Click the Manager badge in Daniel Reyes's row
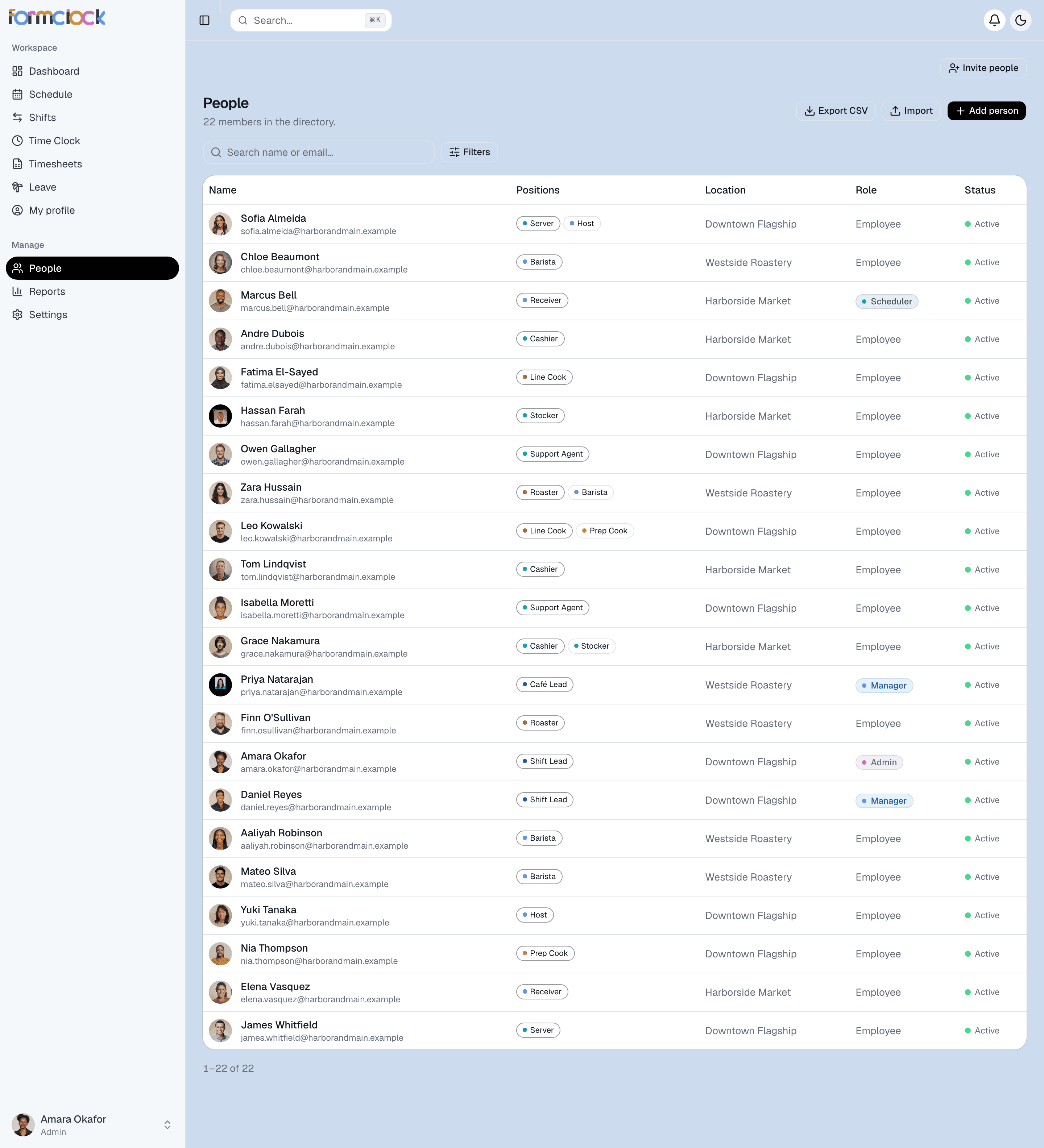The width and height of the screenshot is (1044, 1148). pyautogui.click(x=884, y=800)
